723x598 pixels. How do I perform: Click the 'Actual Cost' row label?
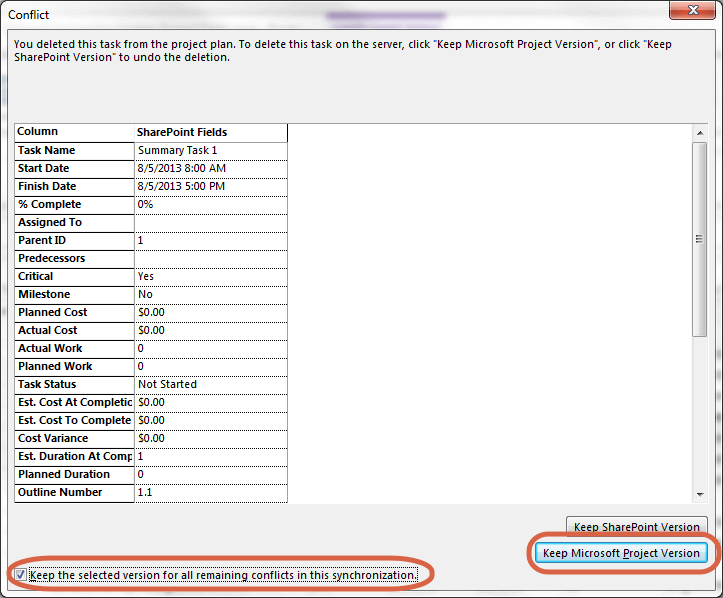[47, 330]
